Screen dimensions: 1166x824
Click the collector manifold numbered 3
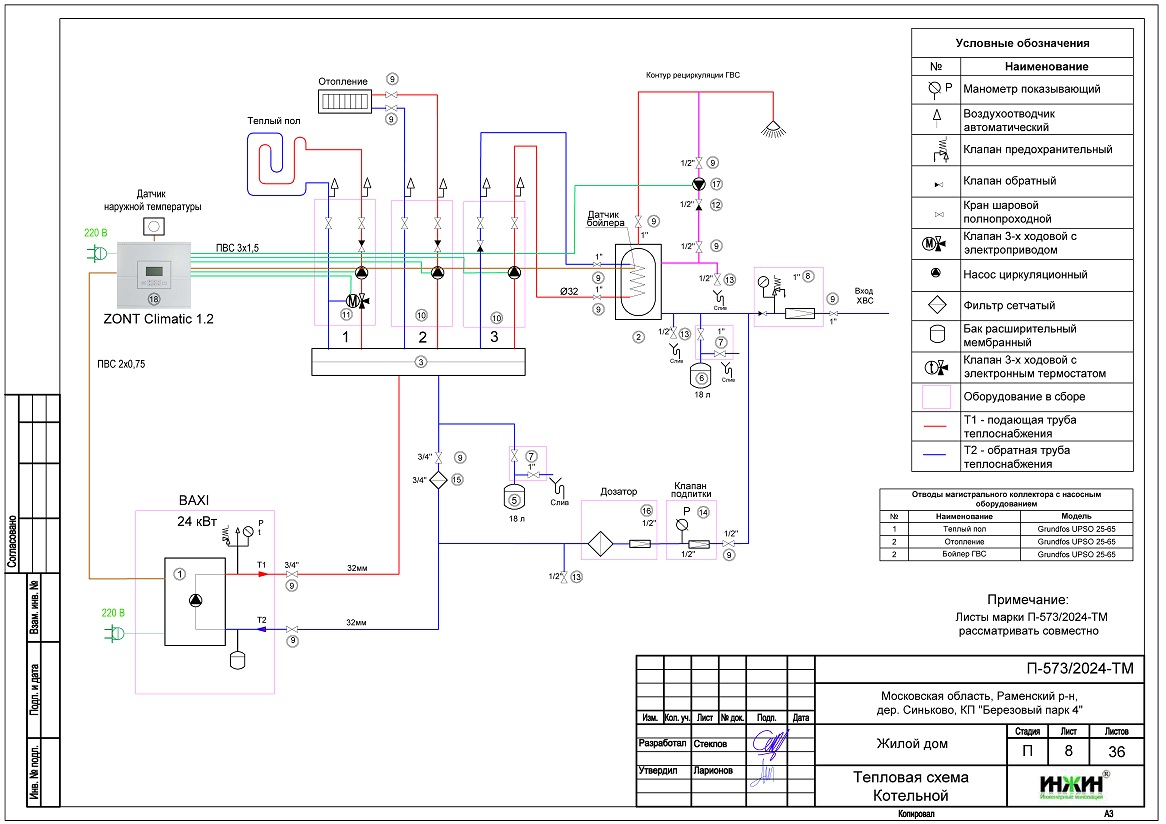(419, 361)
